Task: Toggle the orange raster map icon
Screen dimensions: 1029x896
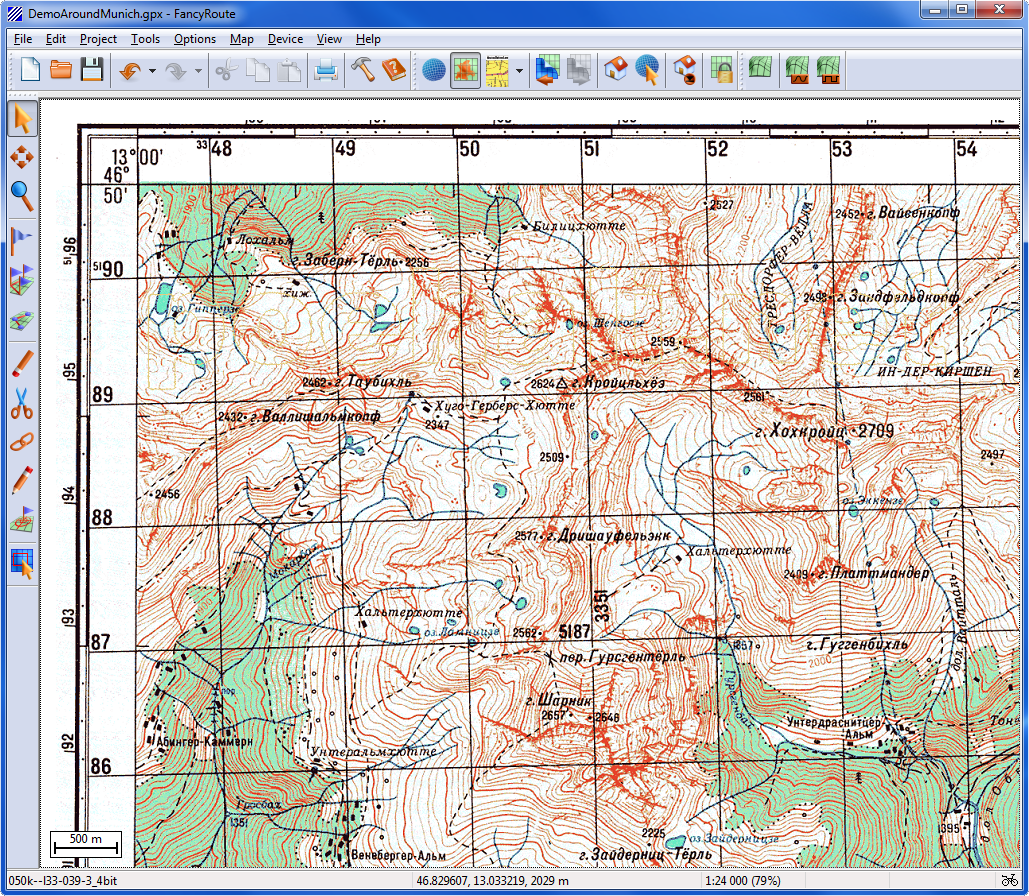Action: click(465, 70)
